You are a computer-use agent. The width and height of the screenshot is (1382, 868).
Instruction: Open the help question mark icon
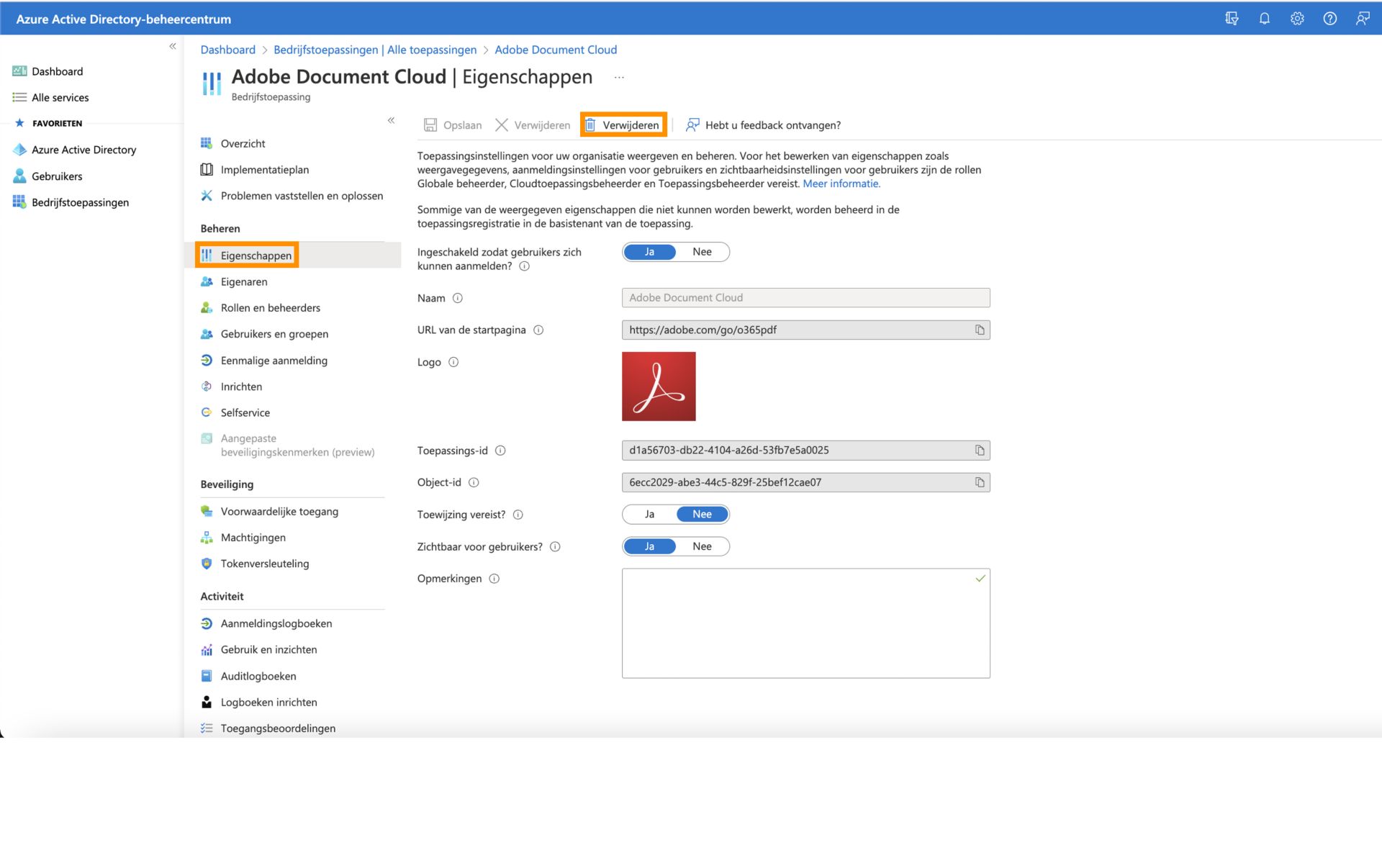pyautogui.click(x=1330, y=19)
